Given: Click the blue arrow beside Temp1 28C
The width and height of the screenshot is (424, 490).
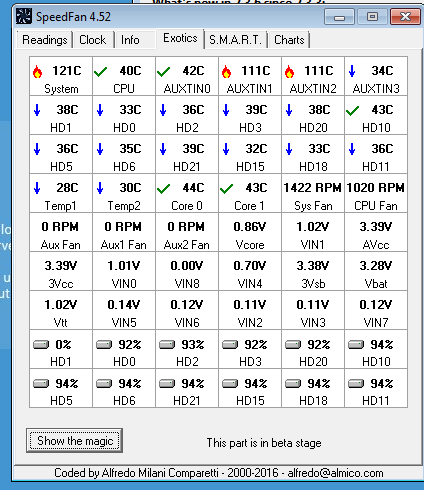Looking at the screenshot, I should [x=37, y=188].
